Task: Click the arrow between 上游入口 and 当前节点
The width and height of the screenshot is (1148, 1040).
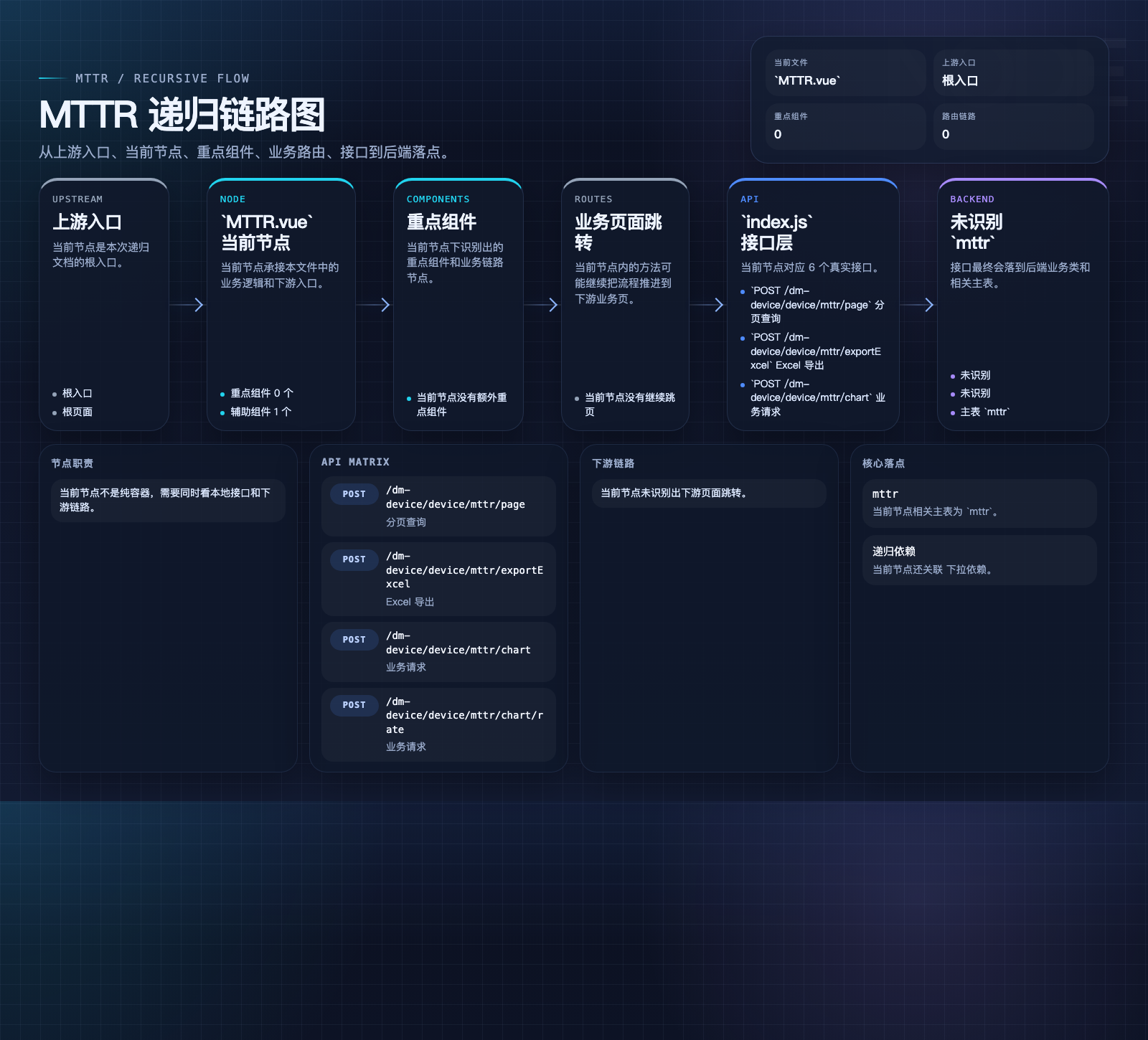Action: click(x=188, y=305)
